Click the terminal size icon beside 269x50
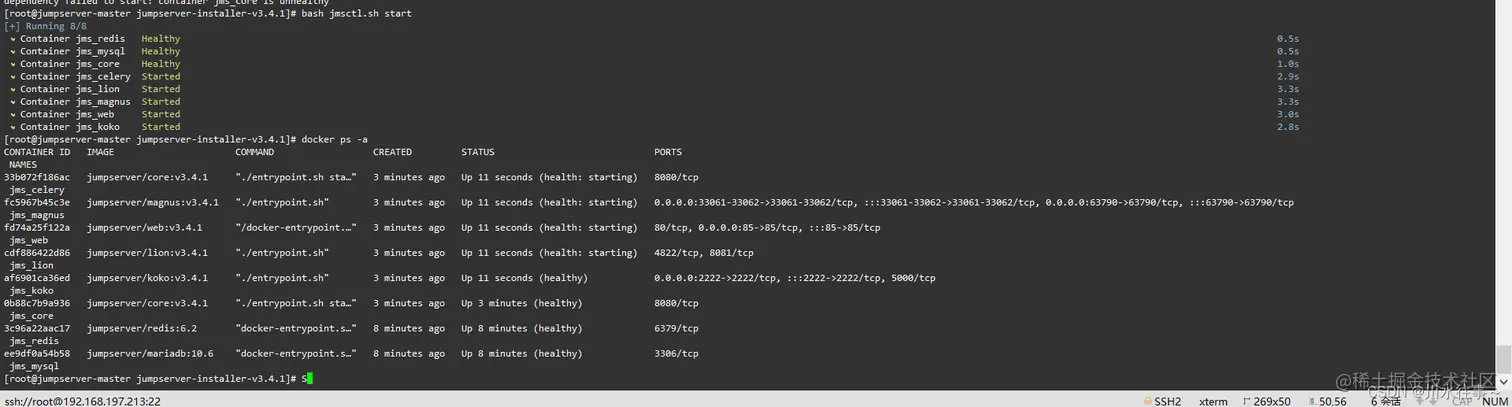The image size is (1512, 407). click(1246, 401)
